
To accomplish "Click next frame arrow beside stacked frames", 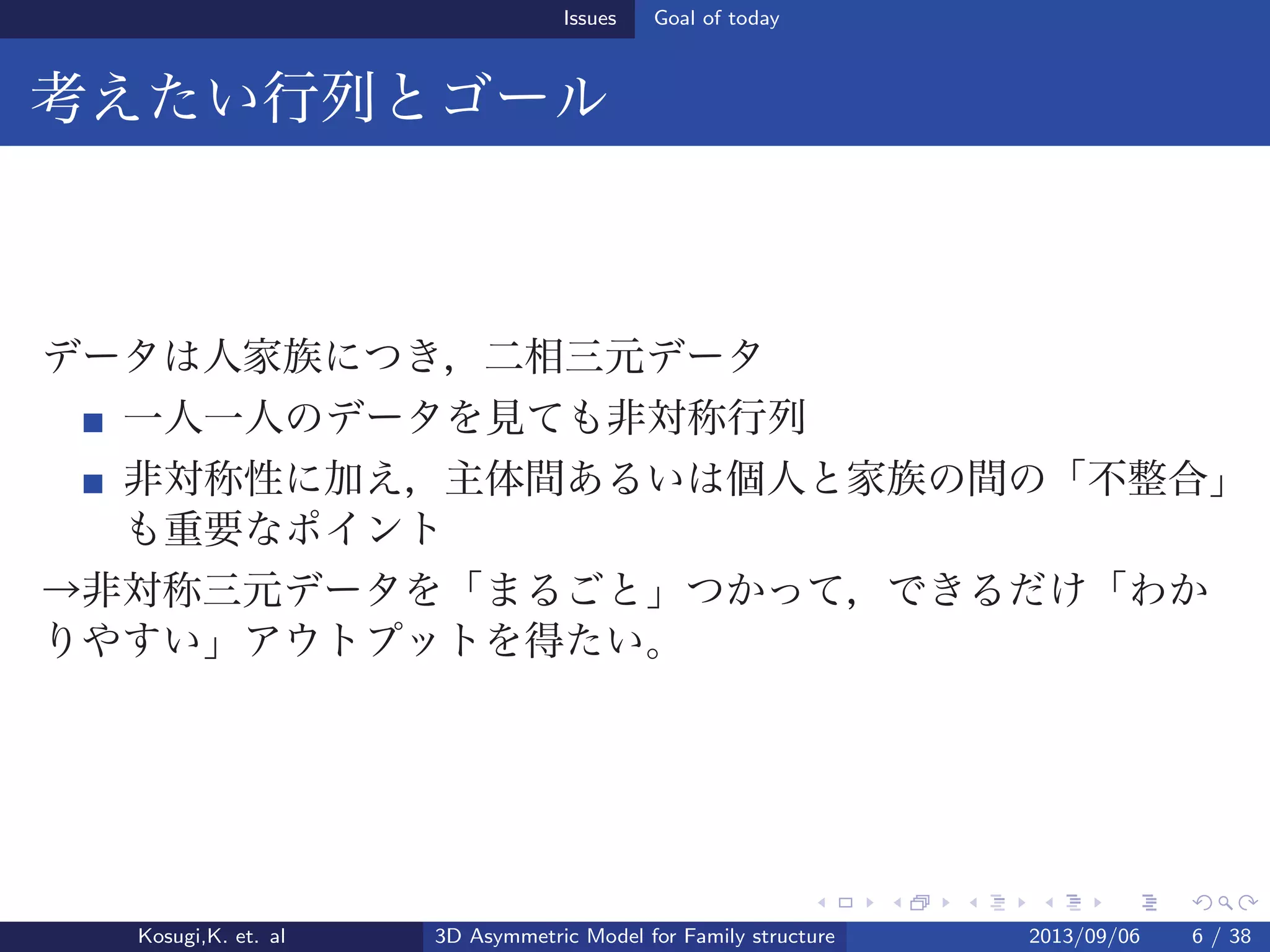I will pos(946,903).
